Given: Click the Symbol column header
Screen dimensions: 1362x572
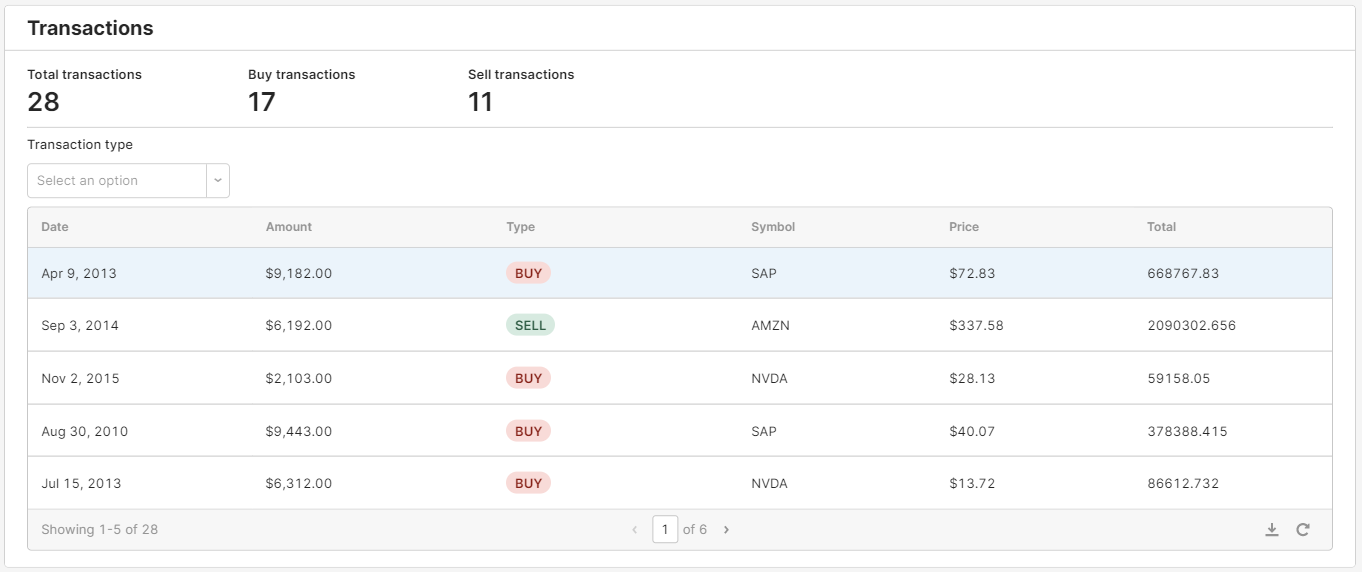Looking at the screenshot, I should coord(773,227).
